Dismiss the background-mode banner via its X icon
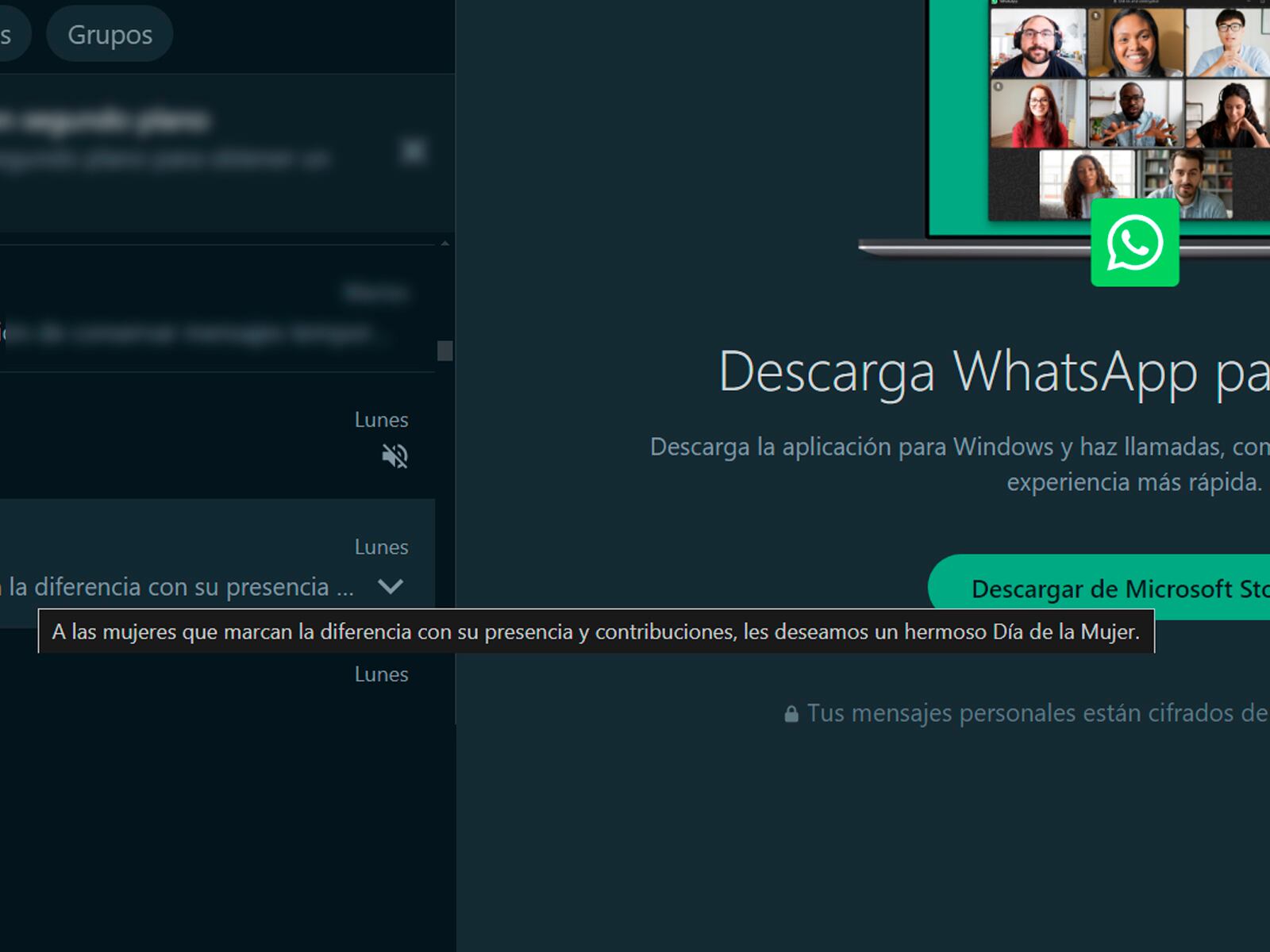1270x952 pixels. click(x=413, y=151)
